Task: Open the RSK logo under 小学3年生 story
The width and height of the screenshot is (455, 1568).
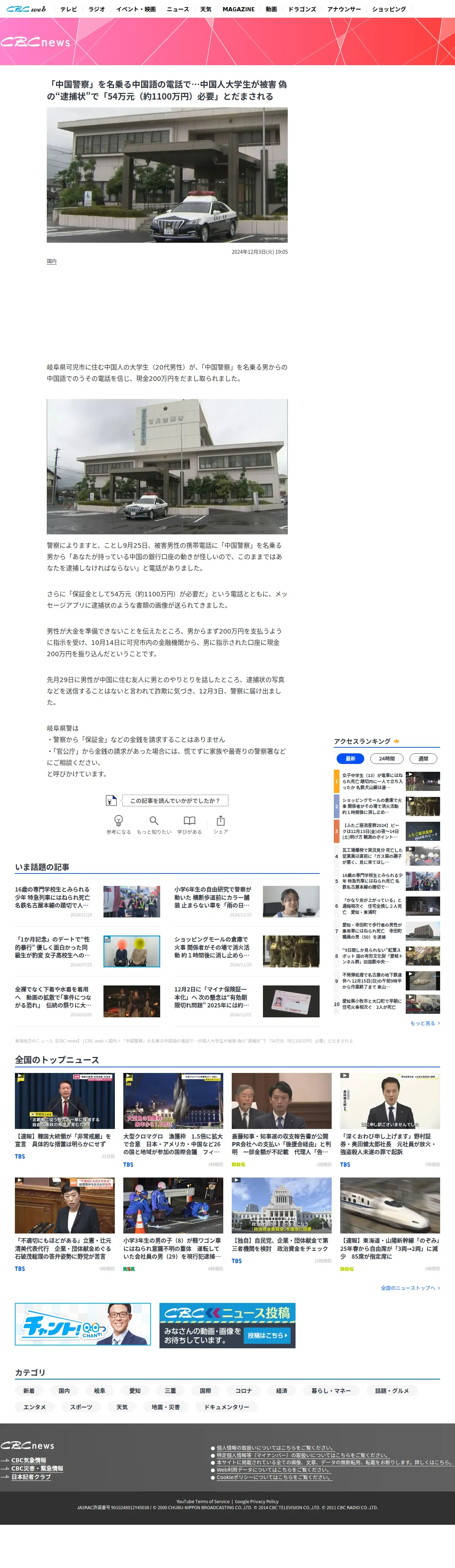Action: [x=129, y=1269]
